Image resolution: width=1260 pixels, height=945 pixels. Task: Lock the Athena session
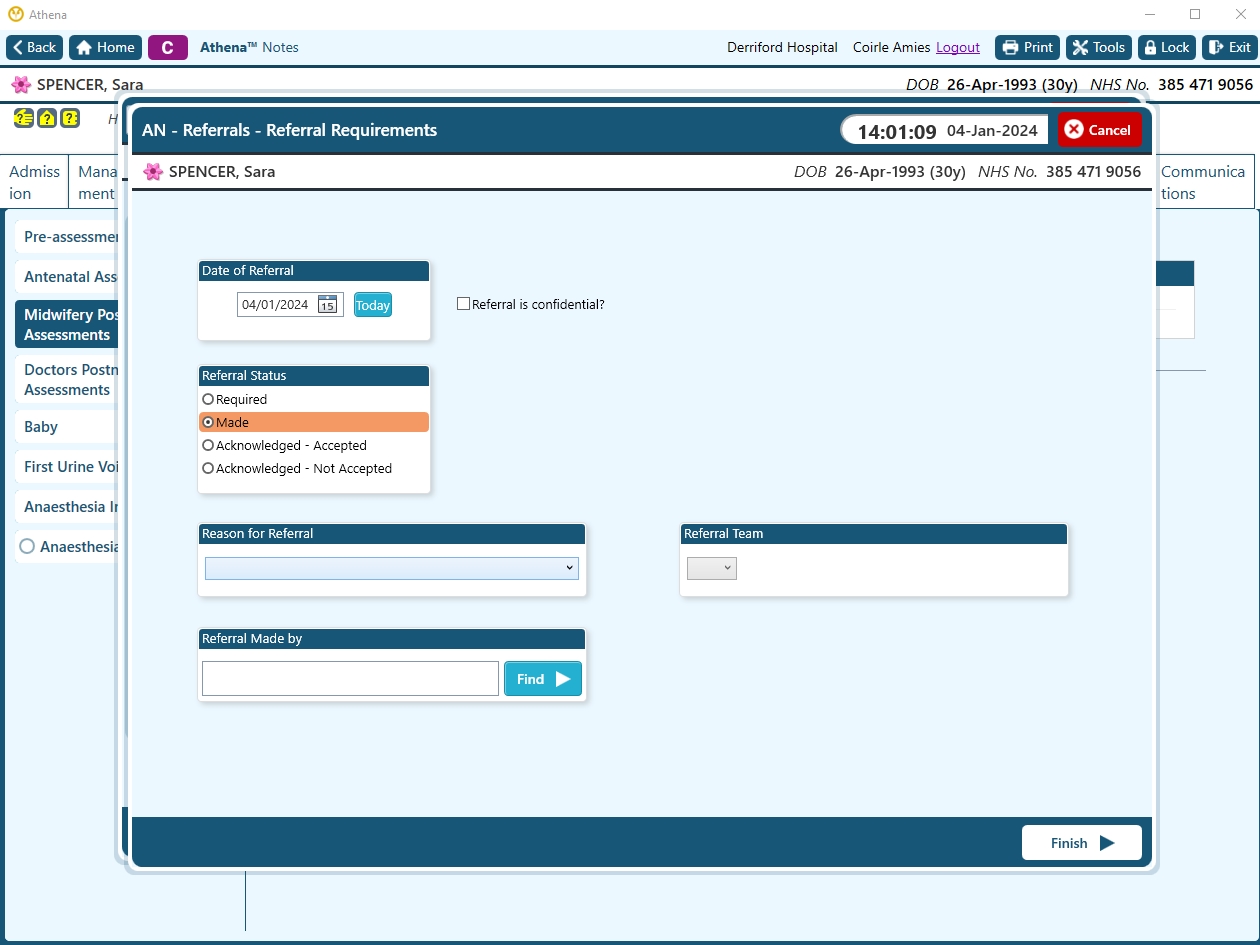click(1167, 47)
